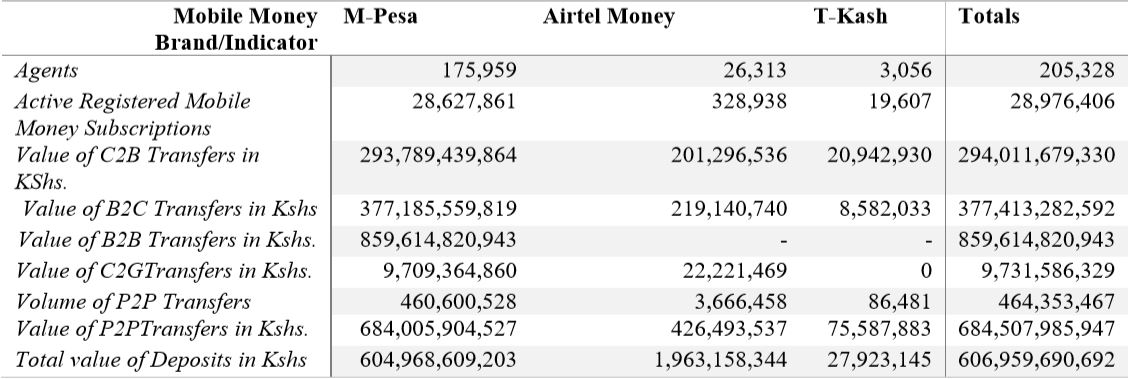
Task: Click the B2B total 859,614,820,943 in Totals
Action: pyautogui.click(x=1037, y=240)
